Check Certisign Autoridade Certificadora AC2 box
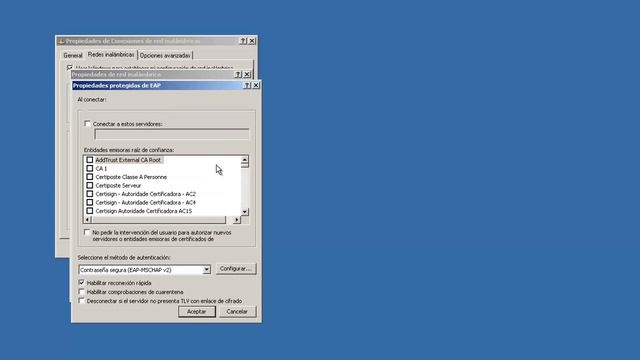The width and height of the screenshot is (640, 360). coord(90,194)
